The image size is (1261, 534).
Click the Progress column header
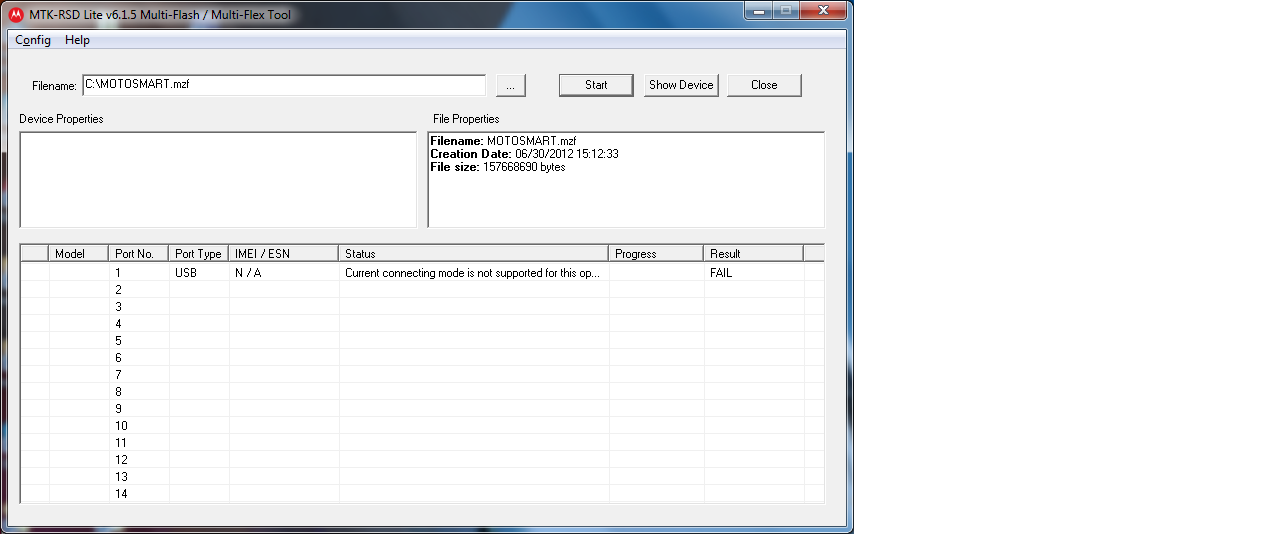656,254
